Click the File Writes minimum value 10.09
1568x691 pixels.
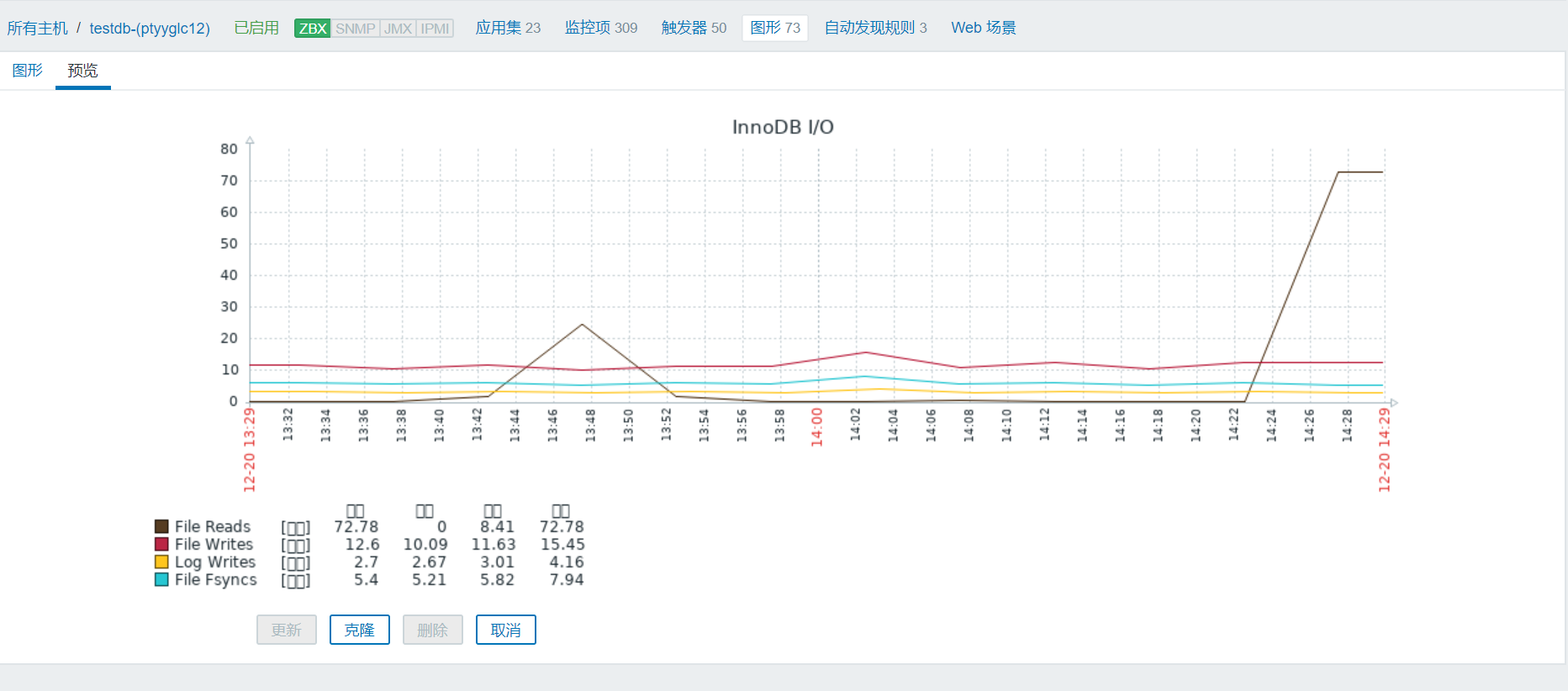(425, 544)
